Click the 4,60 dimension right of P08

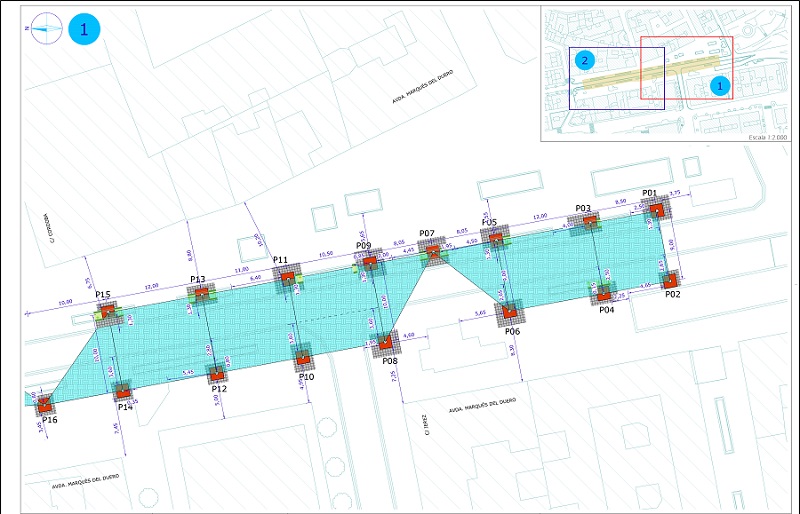(408, 335)
